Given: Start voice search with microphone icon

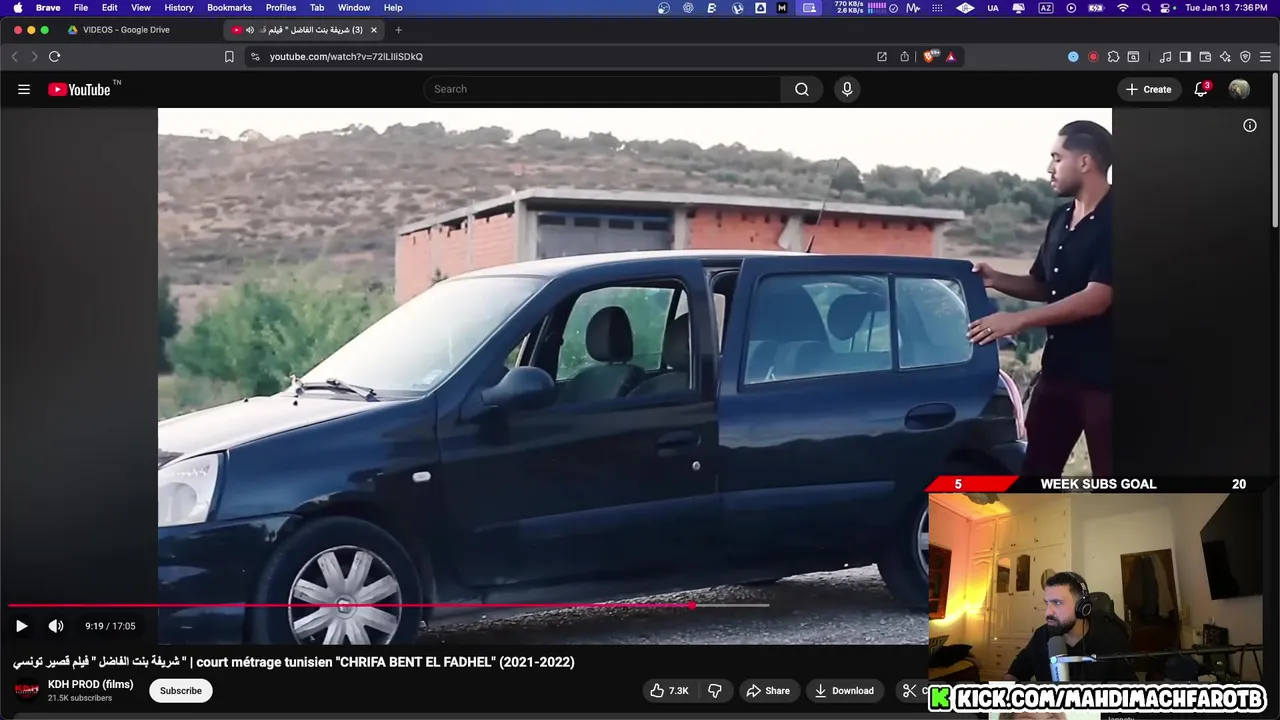Looking at the screenshot, I should pos(847,89).
